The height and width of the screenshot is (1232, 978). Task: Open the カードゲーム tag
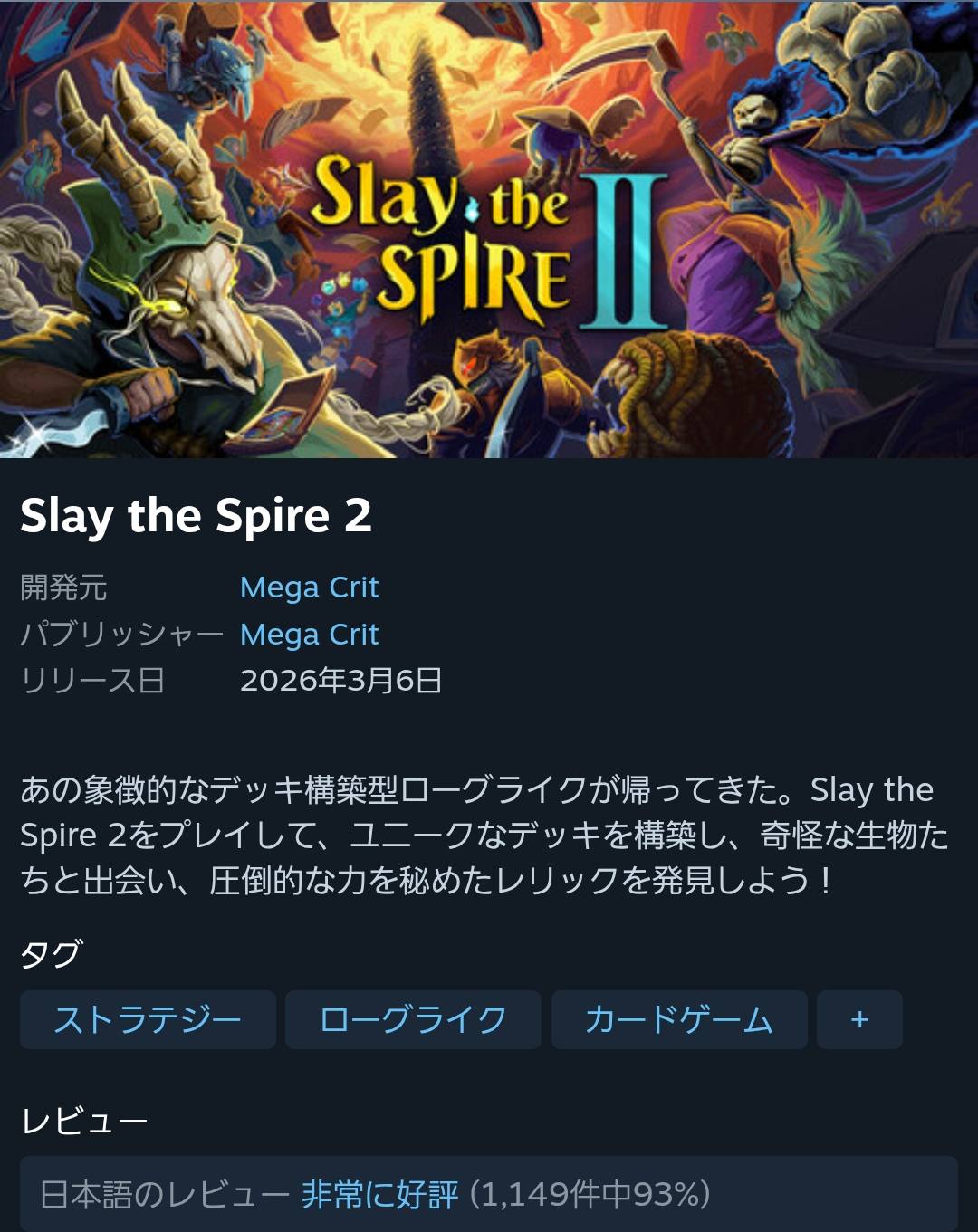(x=679, y=1019)
